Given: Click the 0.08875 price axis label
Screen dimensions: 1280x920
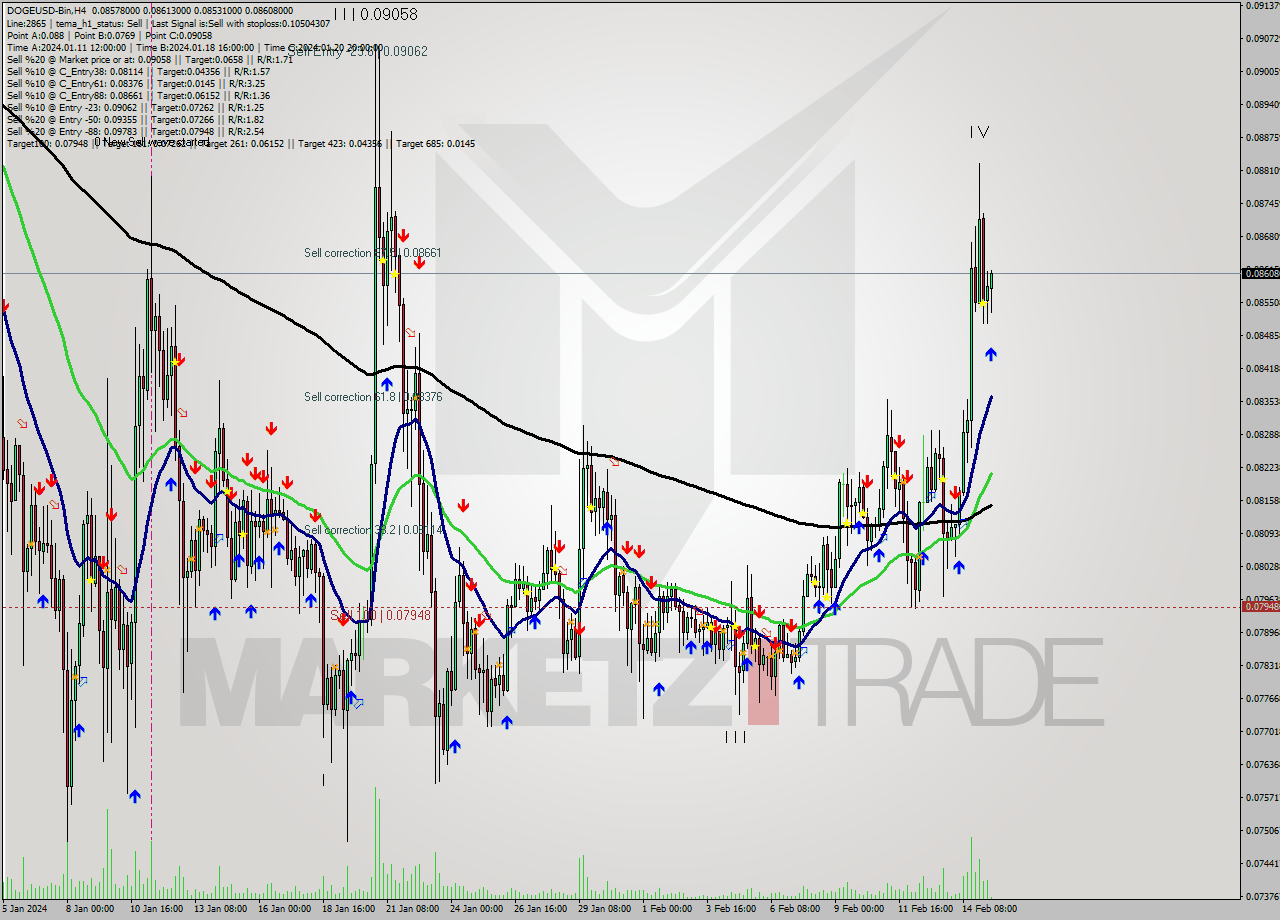Looking at the screenshot, I should [1262, 138].
